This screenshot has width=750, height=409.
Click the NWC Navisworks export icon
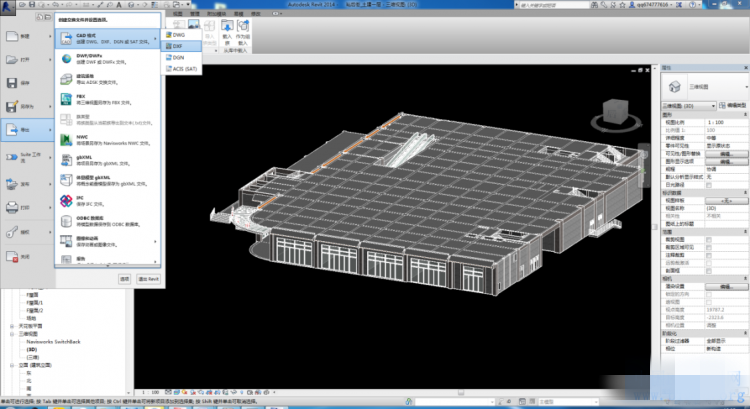click(x=66, y=140)
